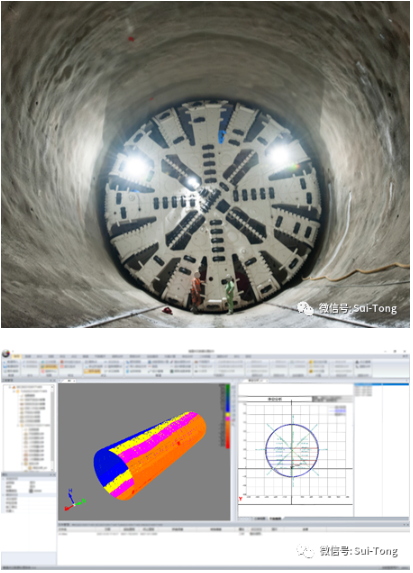
Task: Select the first highlighted ribbon tab
Action: pyautogui.click(x=16, y=356)
